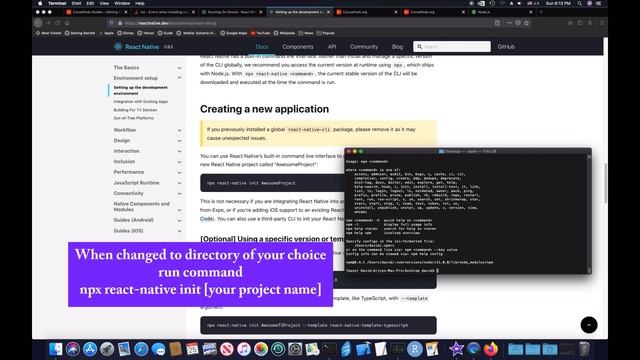Screen dimensions: 640x360
Task: Open the App Store dock icon
Action: 90,349
